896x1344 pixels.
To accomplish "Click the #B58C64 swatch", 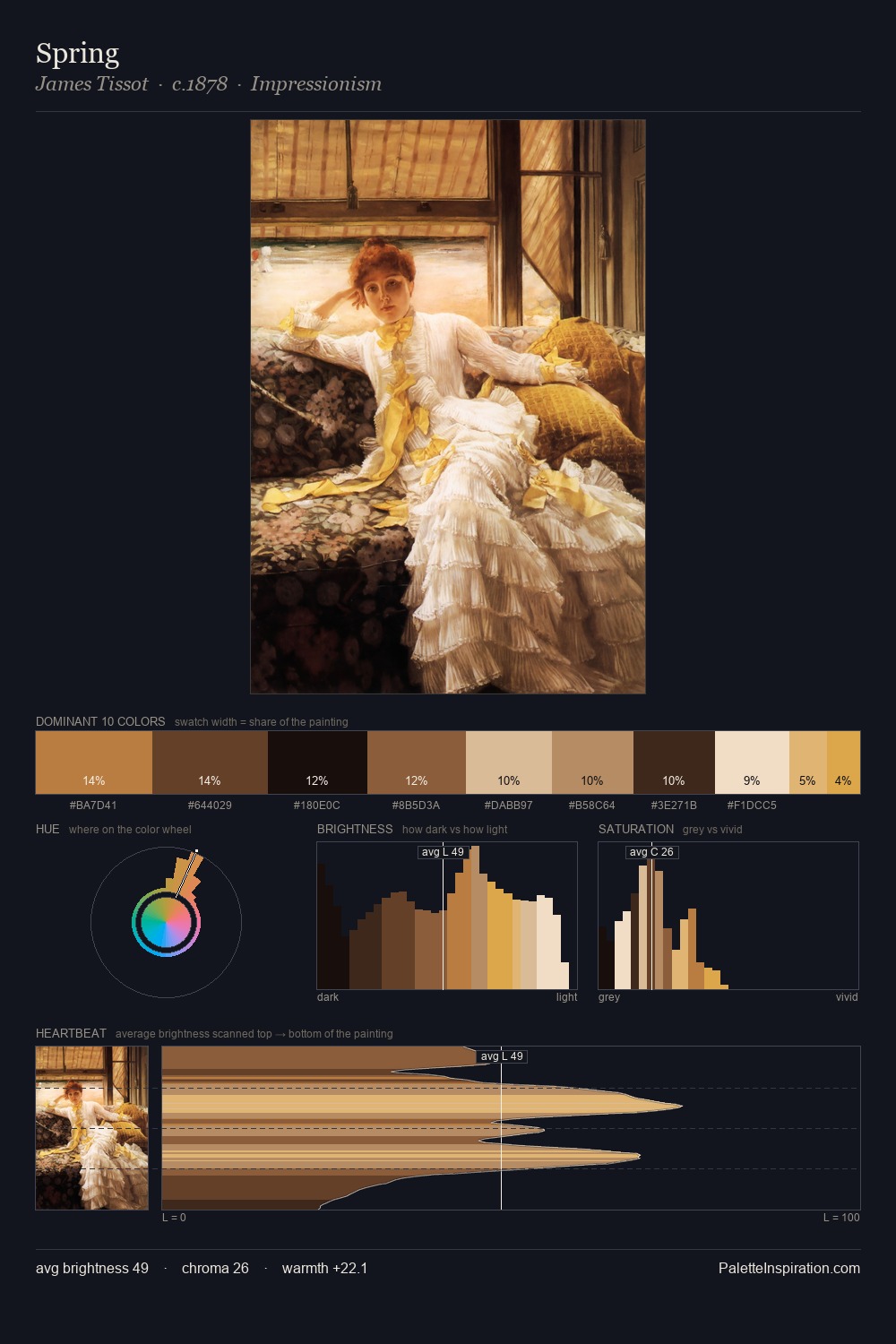I will 592,762.
